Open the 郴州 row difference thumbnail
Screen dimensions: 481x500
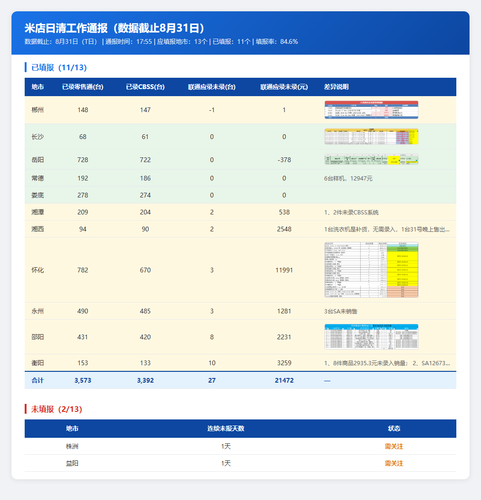point(371,110)
